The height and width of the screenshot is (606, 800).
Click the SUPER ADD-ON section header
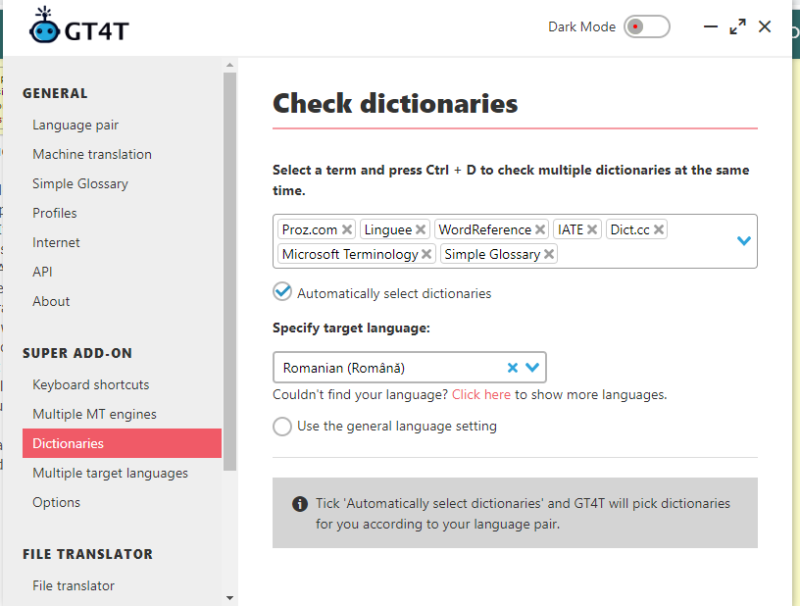(x=78, y=353)
